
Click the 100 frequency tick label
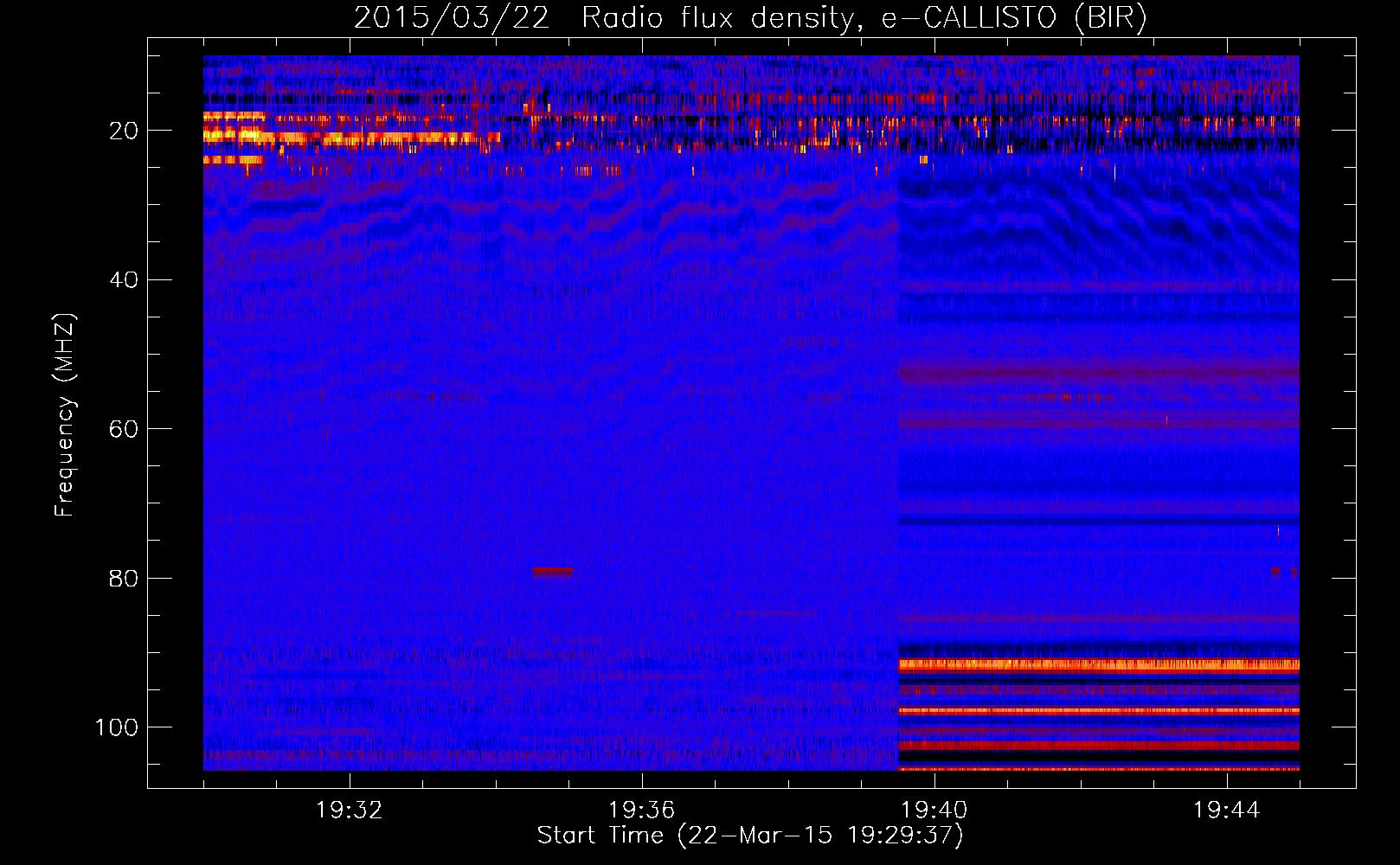(117, 727)
